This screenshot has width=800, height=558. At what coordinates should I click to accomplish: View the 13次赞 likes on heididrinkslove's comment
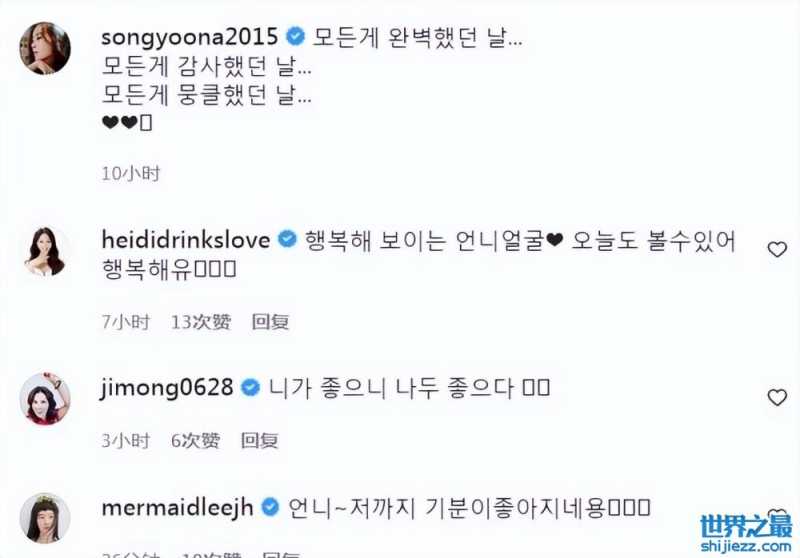click(201, 322)
